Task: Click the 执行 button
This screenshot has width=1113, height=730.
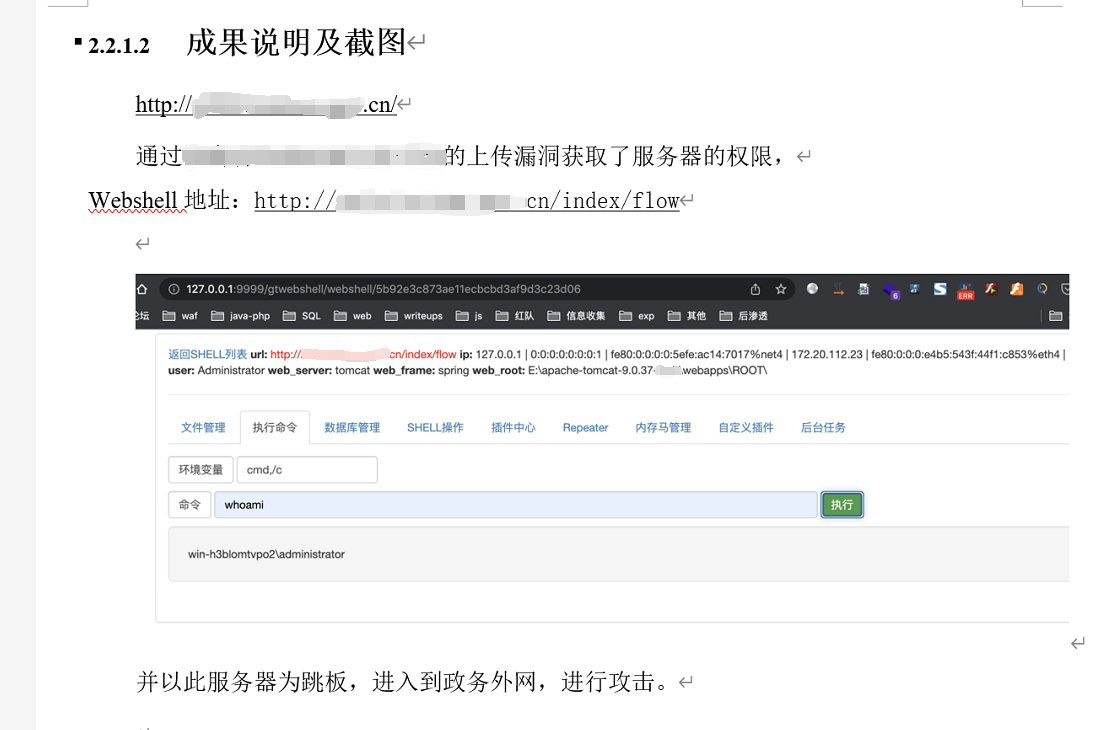Action: click(842, 505)
